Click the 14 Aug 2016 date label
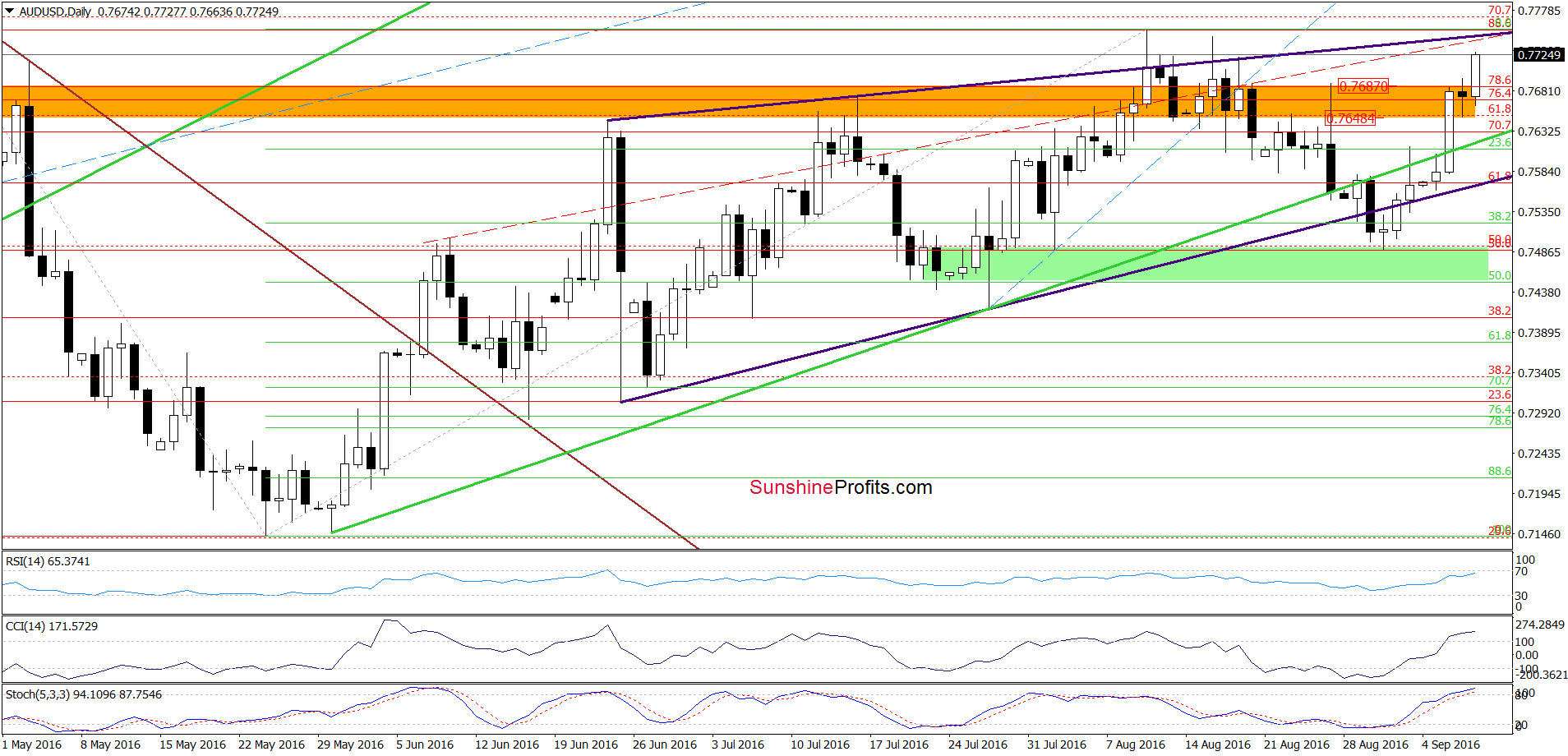This screenshot has width=1568, height=756. [1218, 744]
